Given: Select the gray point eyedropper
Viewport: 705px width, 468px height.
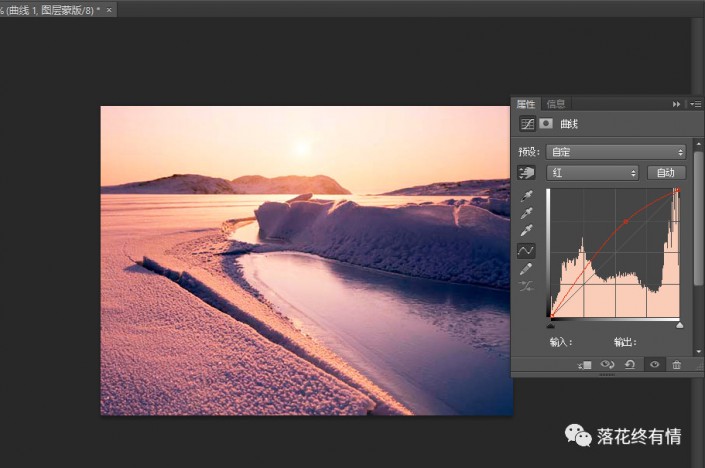Looking at the screenshot, I should pos(527,213).
